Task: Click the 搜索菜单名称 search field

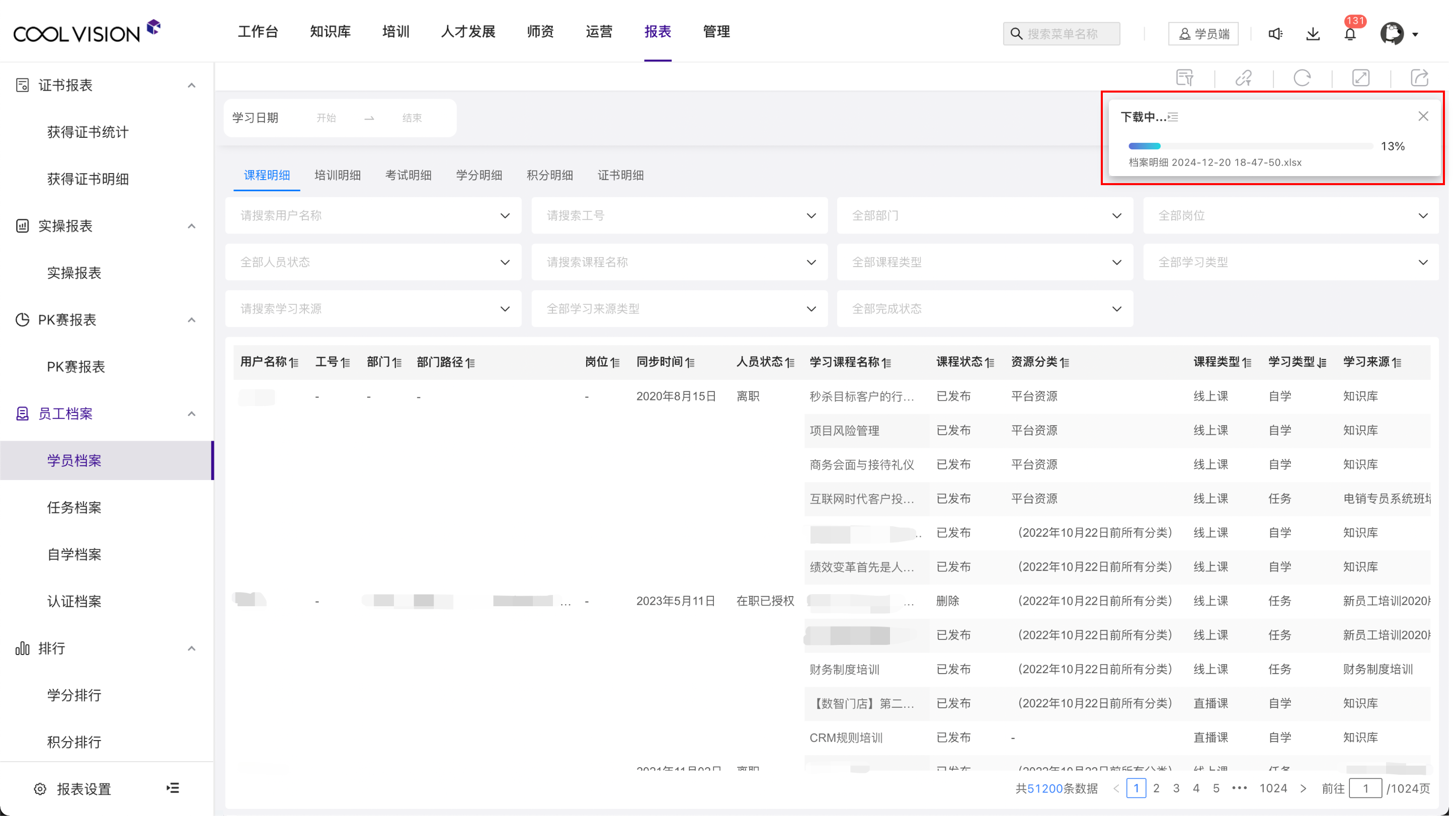Action: click(x=1061, y=34)
